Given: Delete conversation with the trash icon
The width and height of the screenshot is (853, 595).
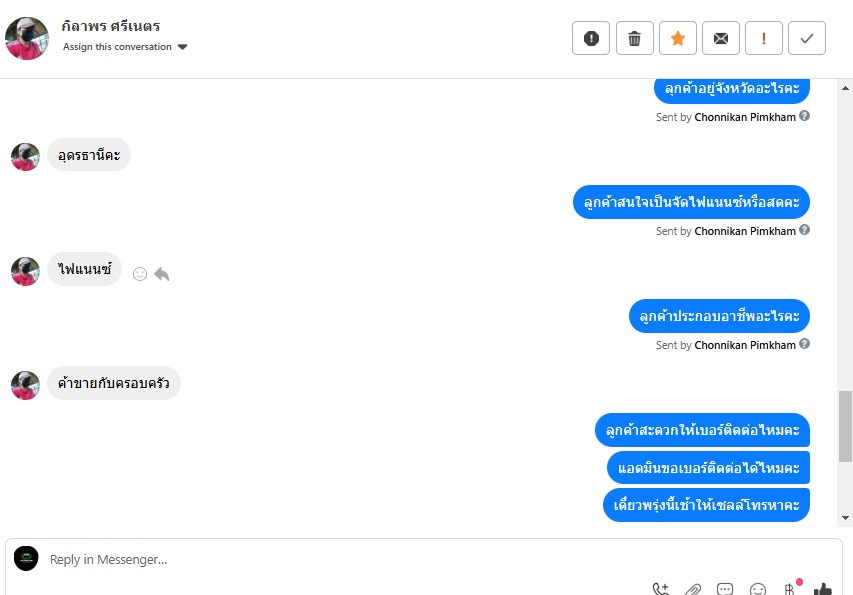Looking at the screenshot, I should 634,38.
